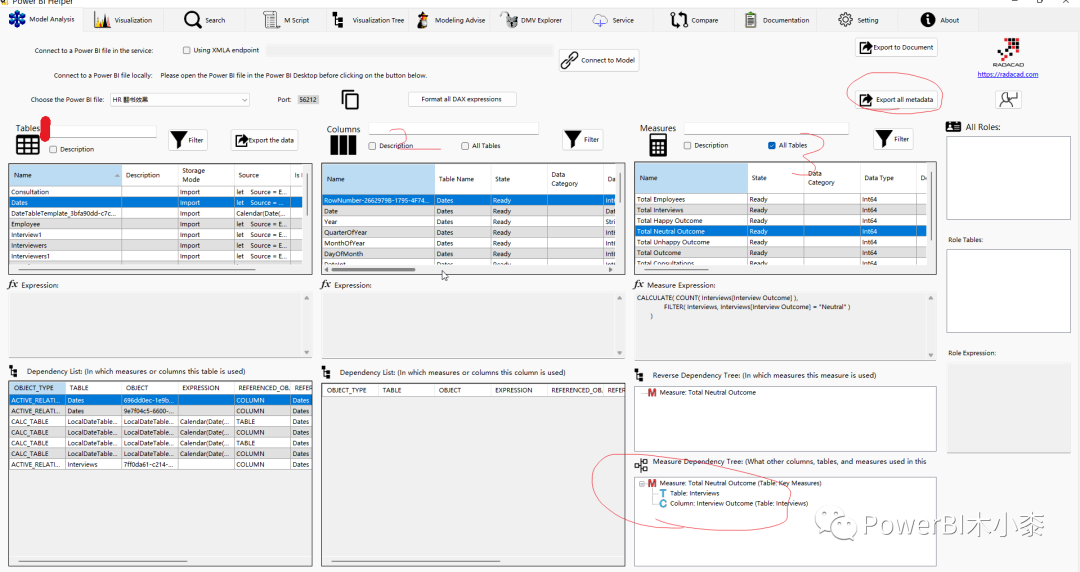This screenshot has width=1080, height=572.
Task: Select the Employee table row
Action: (x=156, y=224)
